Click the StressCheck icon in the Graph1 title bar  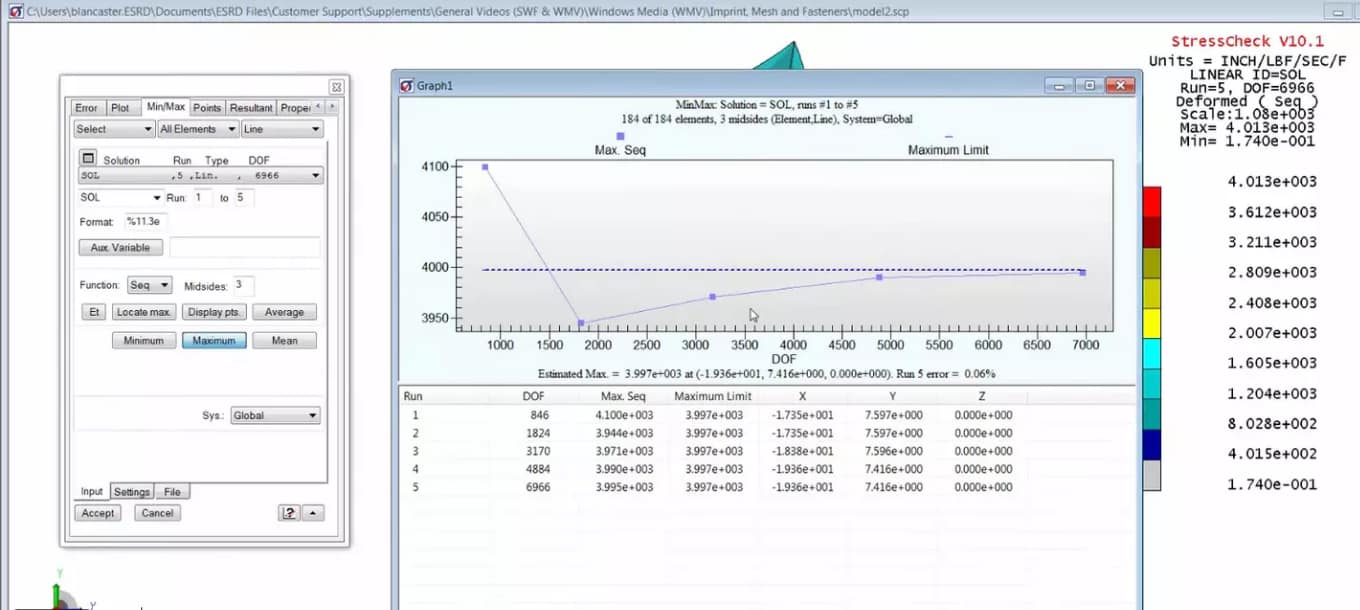405,86
